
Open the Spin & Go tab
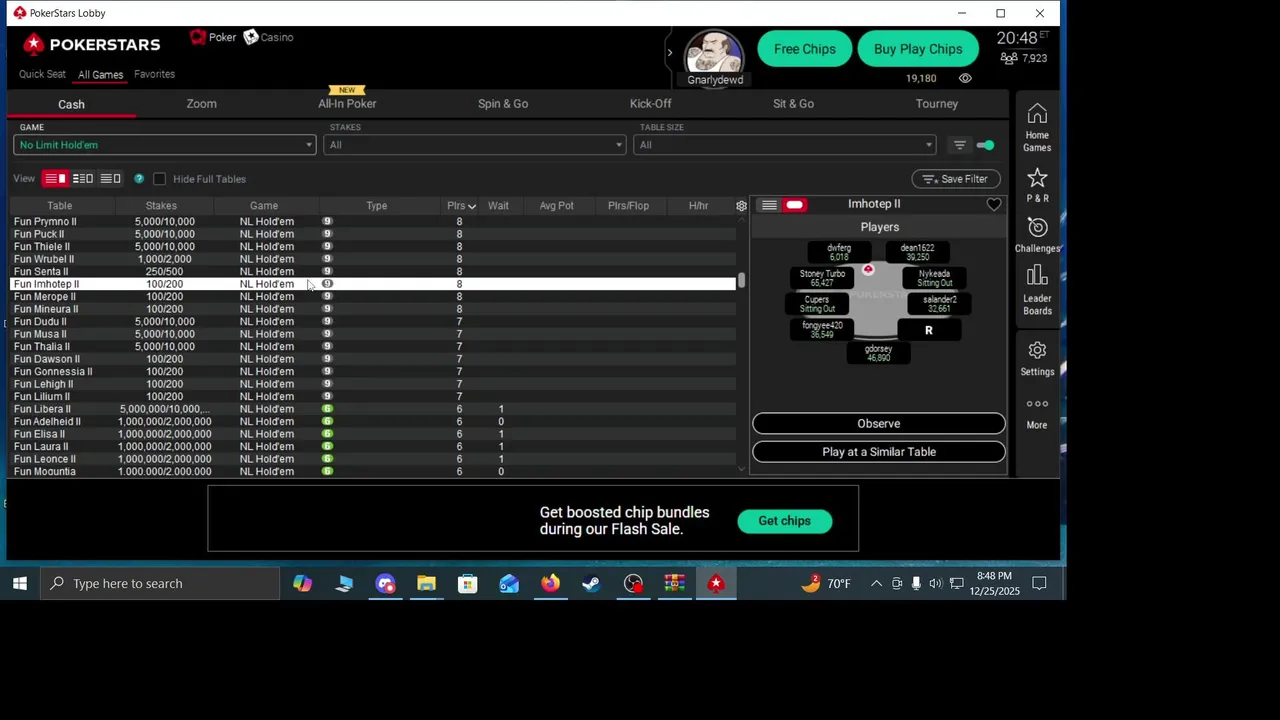[503, 104]
